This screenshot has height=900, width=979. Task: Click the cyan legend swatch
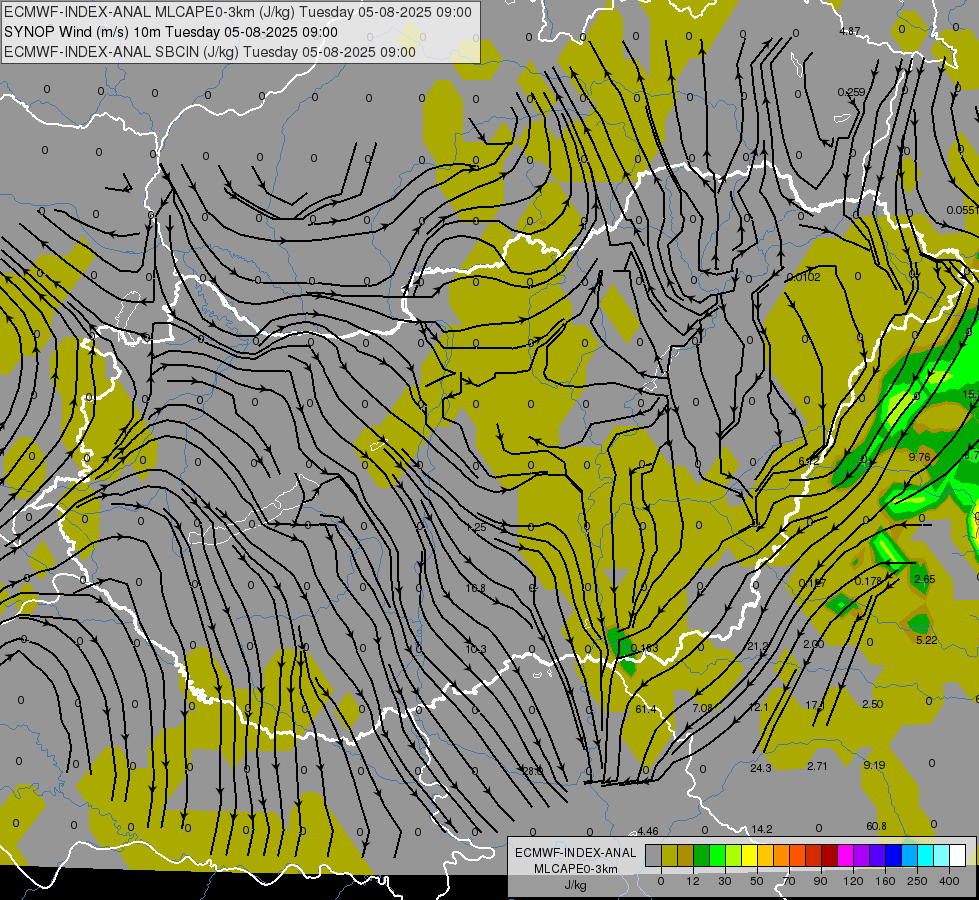(926, 855)
